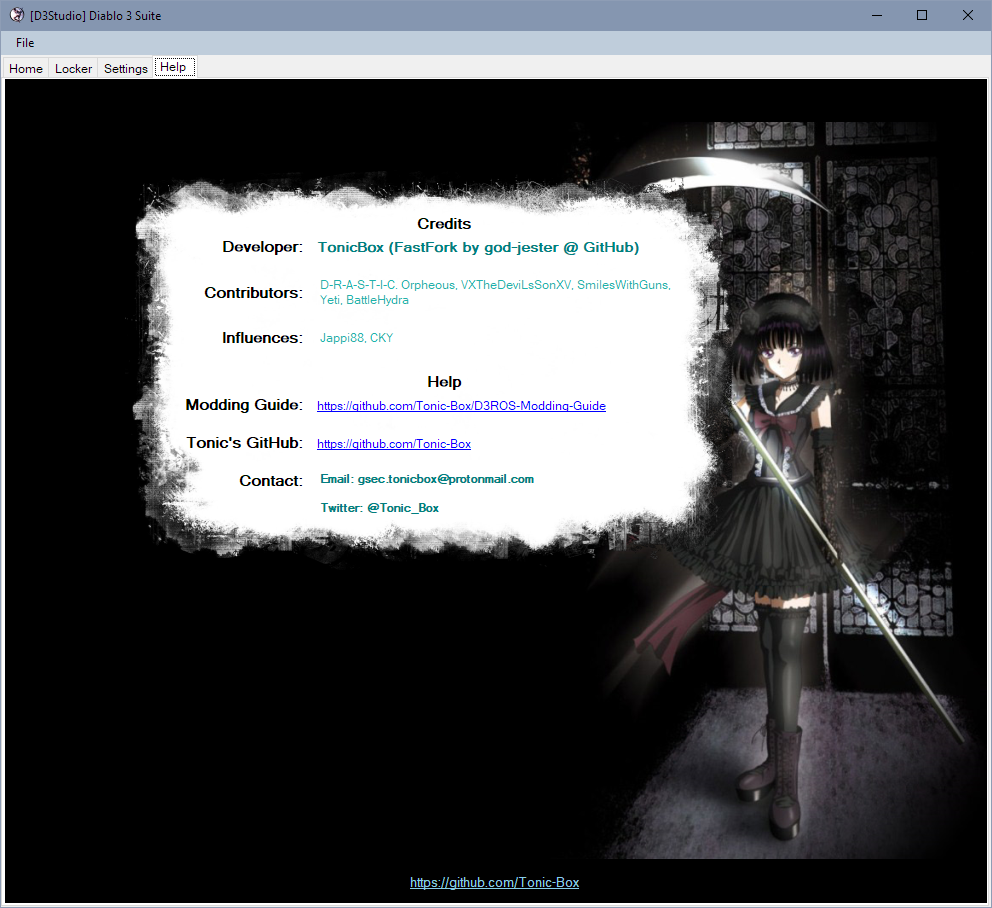Click the Email contact address text
This screenshot has width=992, height=908.
coord(427,479)
